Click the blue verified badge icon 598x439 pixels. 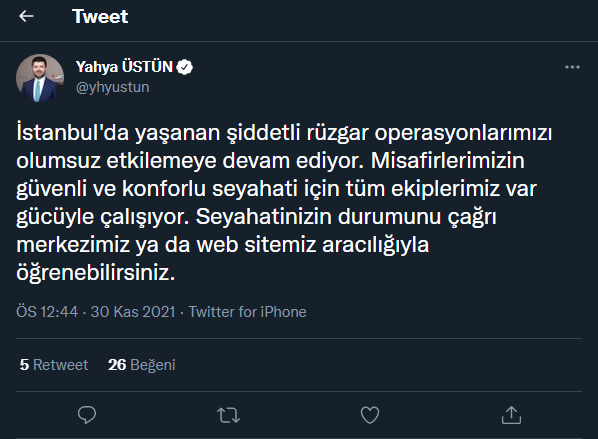click(x=185, y=67)
